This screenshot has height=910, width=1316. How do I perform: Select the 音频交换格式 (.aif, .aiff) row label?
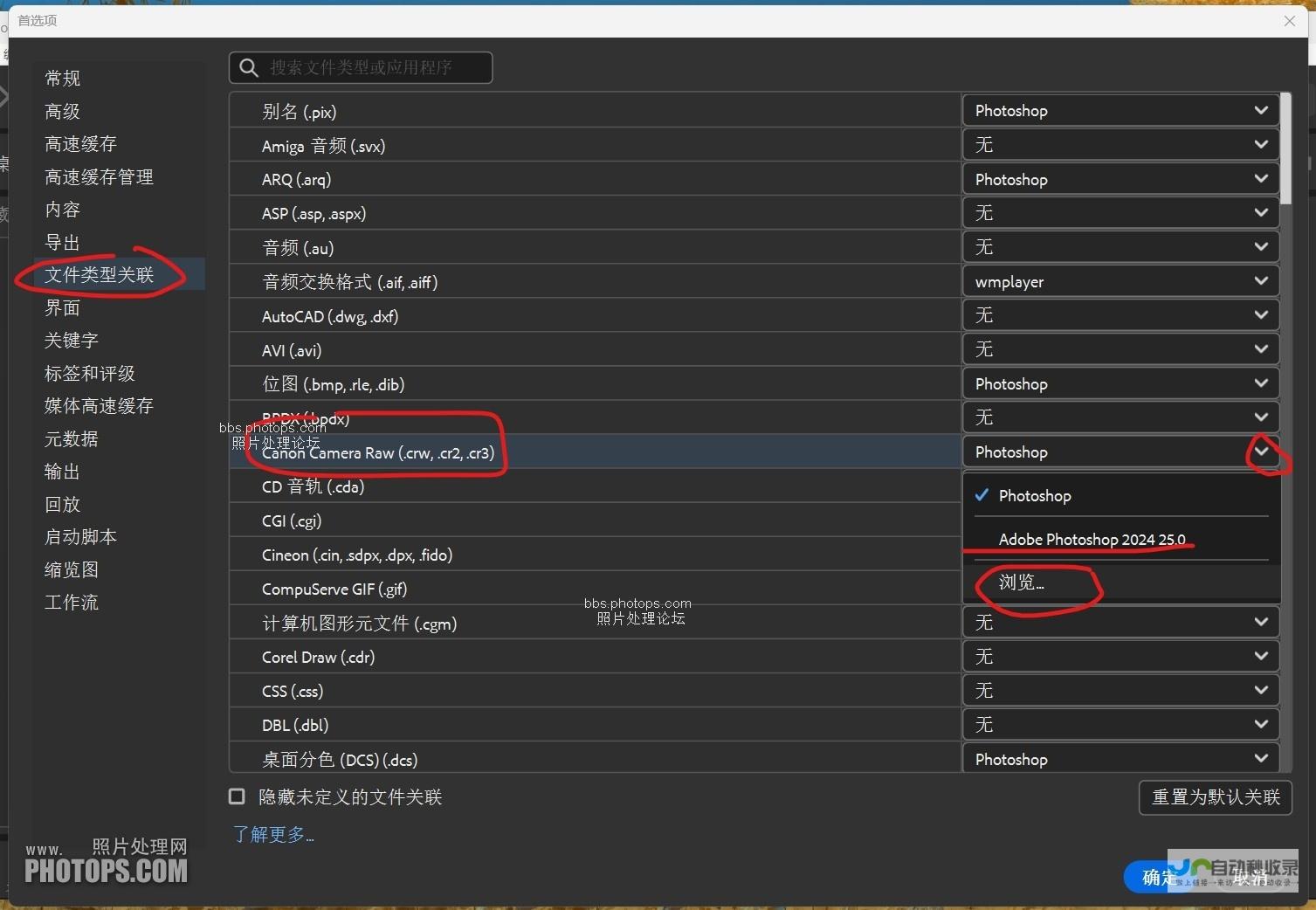(350, 282)
